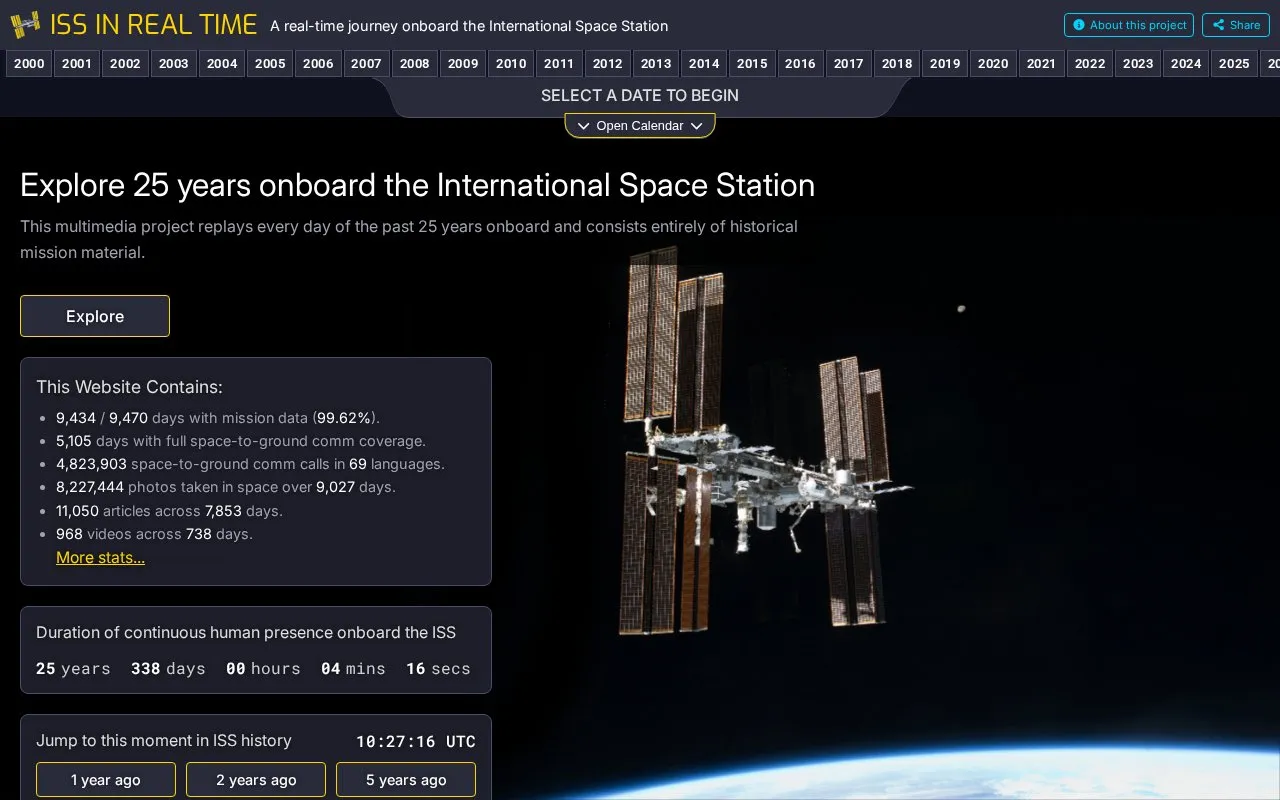
Task: Click the ISS station photo
Action: point(766,438)
